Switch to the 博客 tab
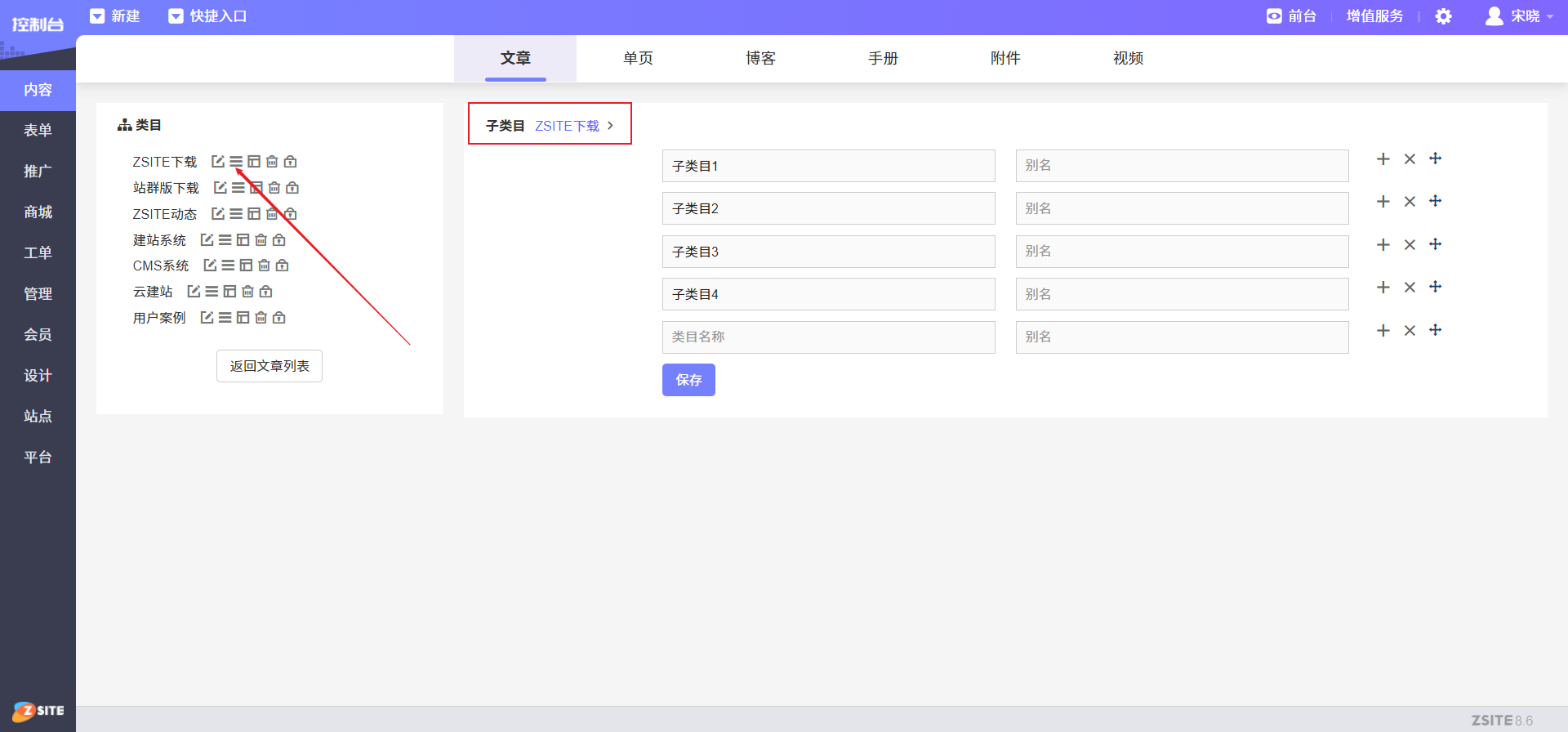This screenshot has width=1568, height=732. pyautogui.click(x=760, y=58)
